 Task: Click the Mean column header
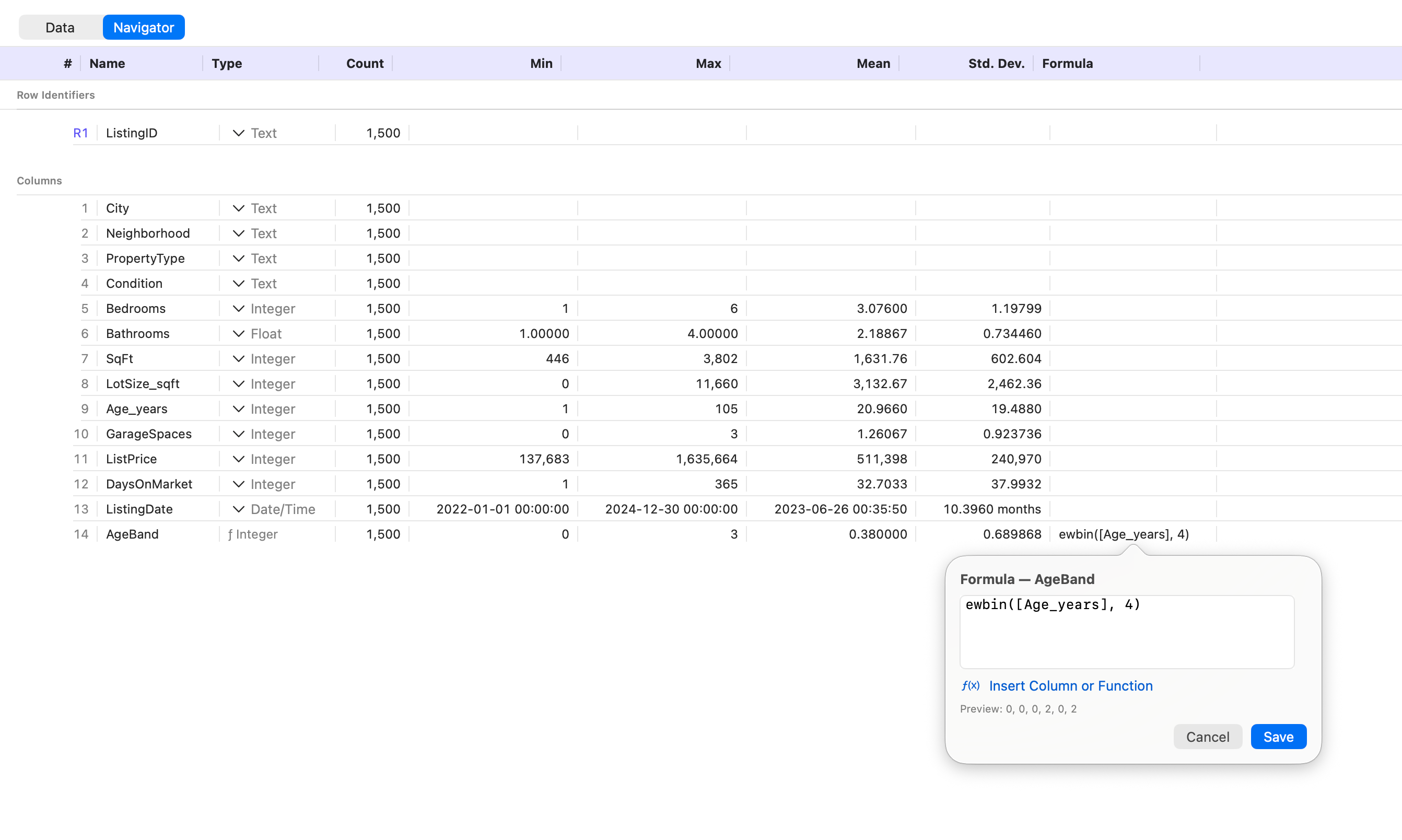pyautogui.click(x=873, y=63)
